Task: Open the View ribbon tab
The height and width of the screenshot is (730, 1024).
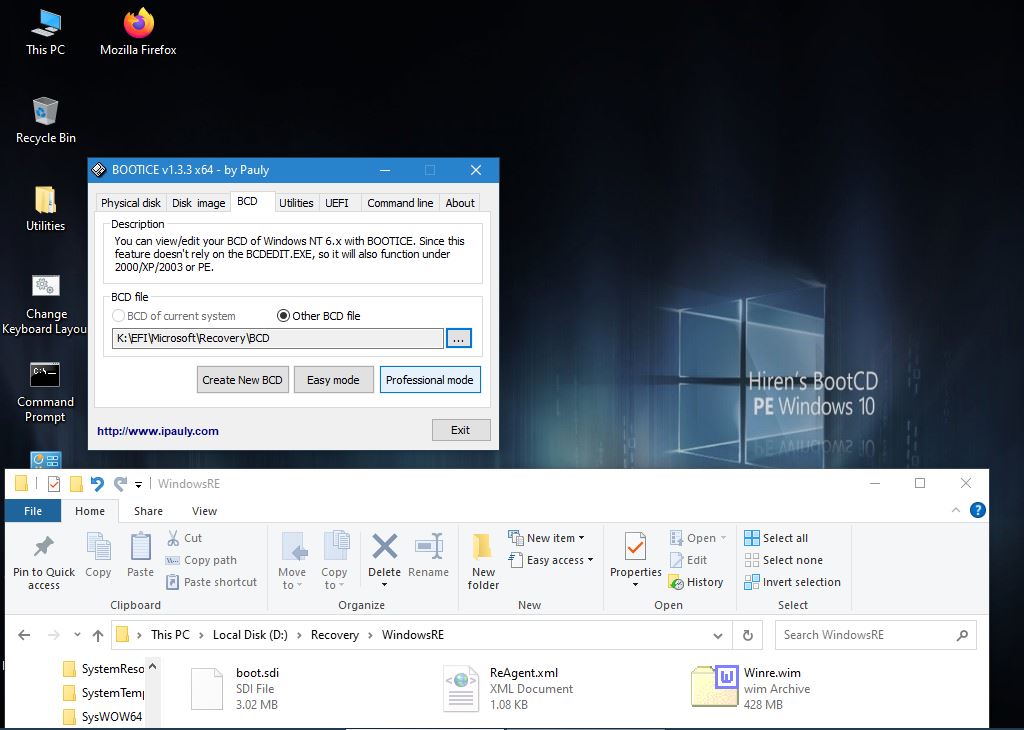Action: point(204,511)
